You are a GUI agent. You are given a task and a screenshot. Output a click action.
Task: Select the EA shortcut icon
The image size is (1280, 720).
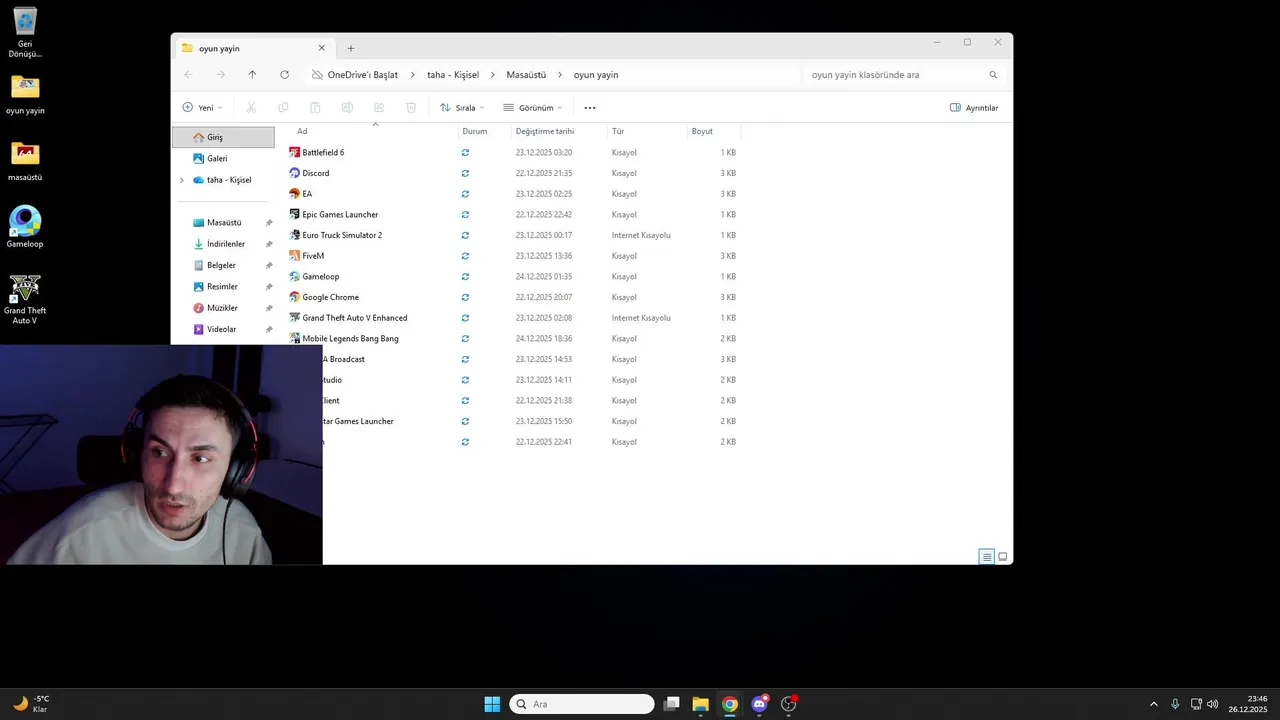point(295,194)
